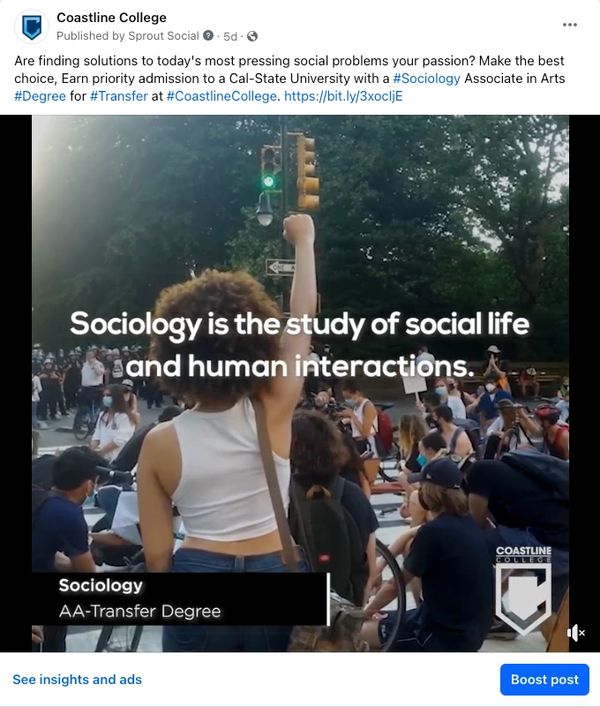The image size is (600, 707).
Task: Open the #Sociology hashtag
Action: (427, 78)
